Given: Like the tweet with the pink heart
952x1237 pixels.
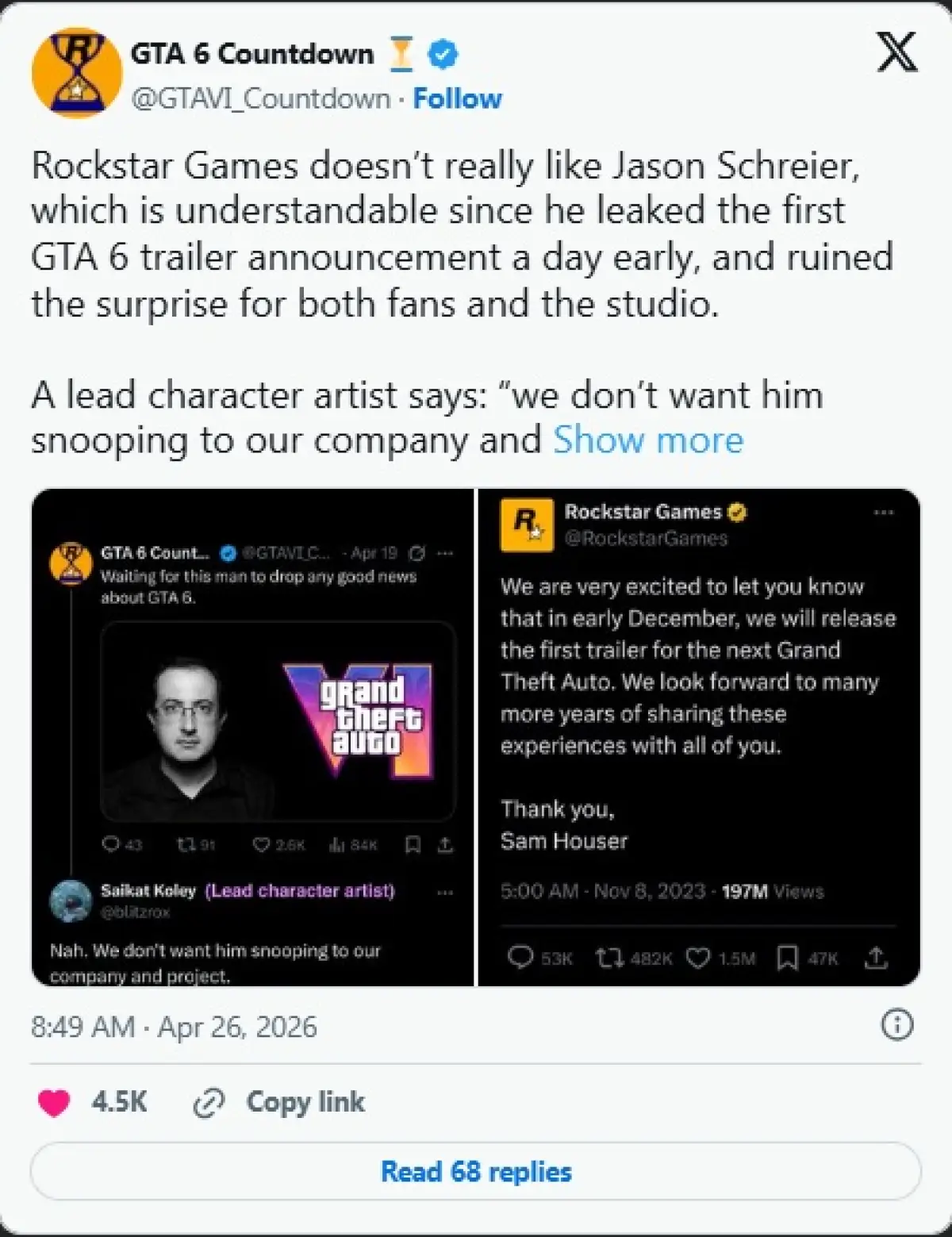Looking at the screenshot, I should click(x=54, y=1102).
